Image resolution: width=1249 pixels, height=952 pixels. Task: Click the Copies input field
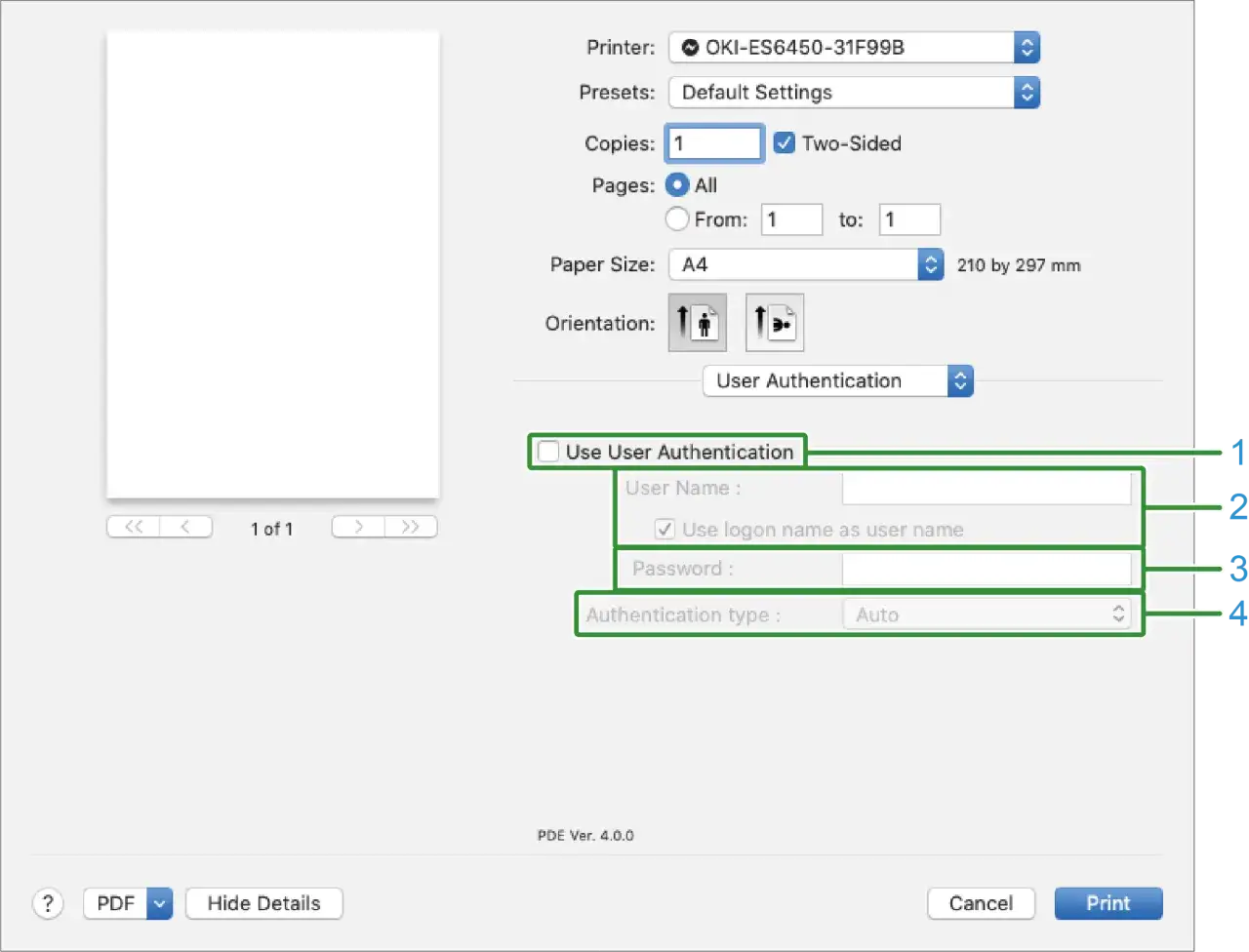point(714,143)
